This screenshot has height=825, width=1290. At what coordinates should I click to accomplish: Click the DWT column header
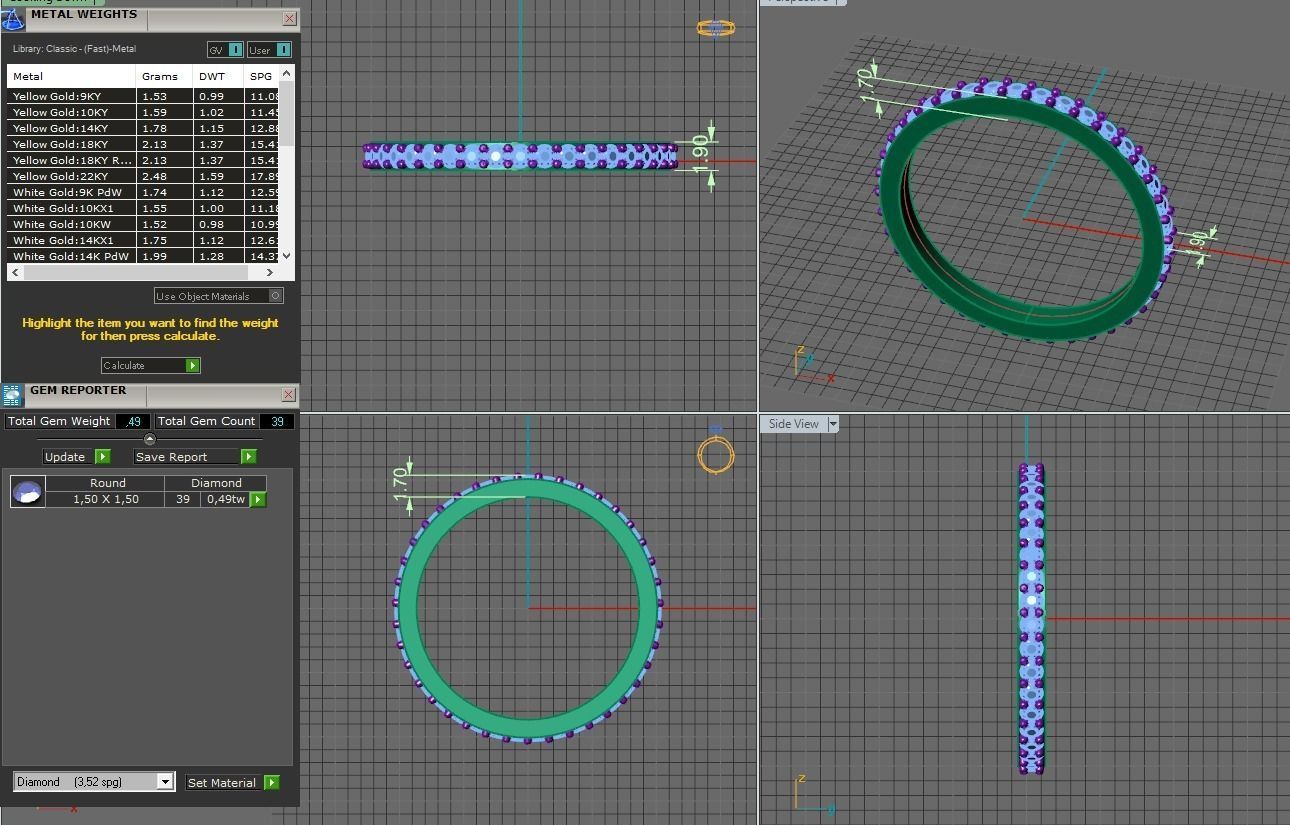tap(218, 76)
